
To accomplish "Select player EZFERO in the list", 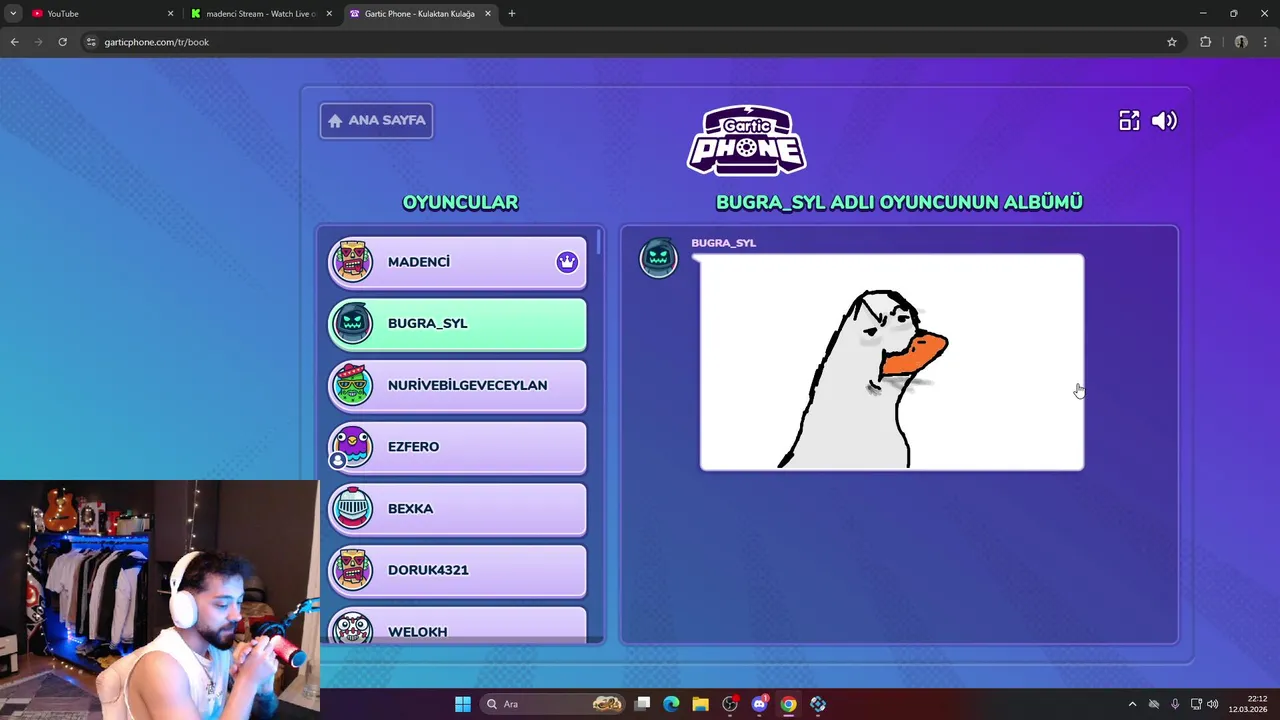I will click(457, 447).
